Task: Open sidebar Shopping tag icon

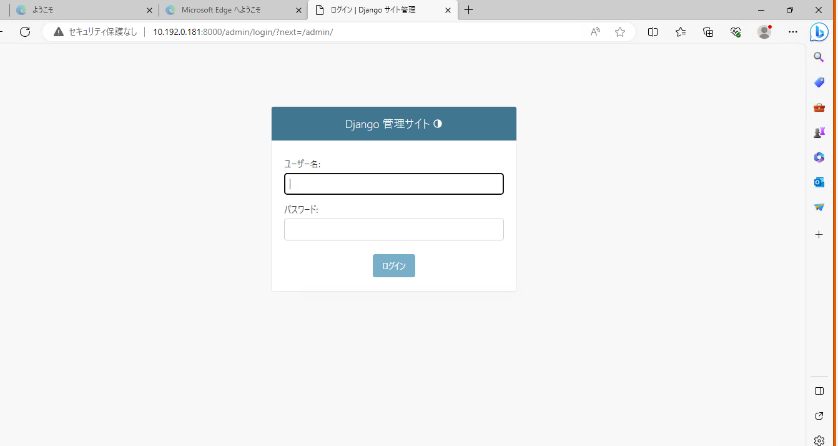Action: (819, 82)
